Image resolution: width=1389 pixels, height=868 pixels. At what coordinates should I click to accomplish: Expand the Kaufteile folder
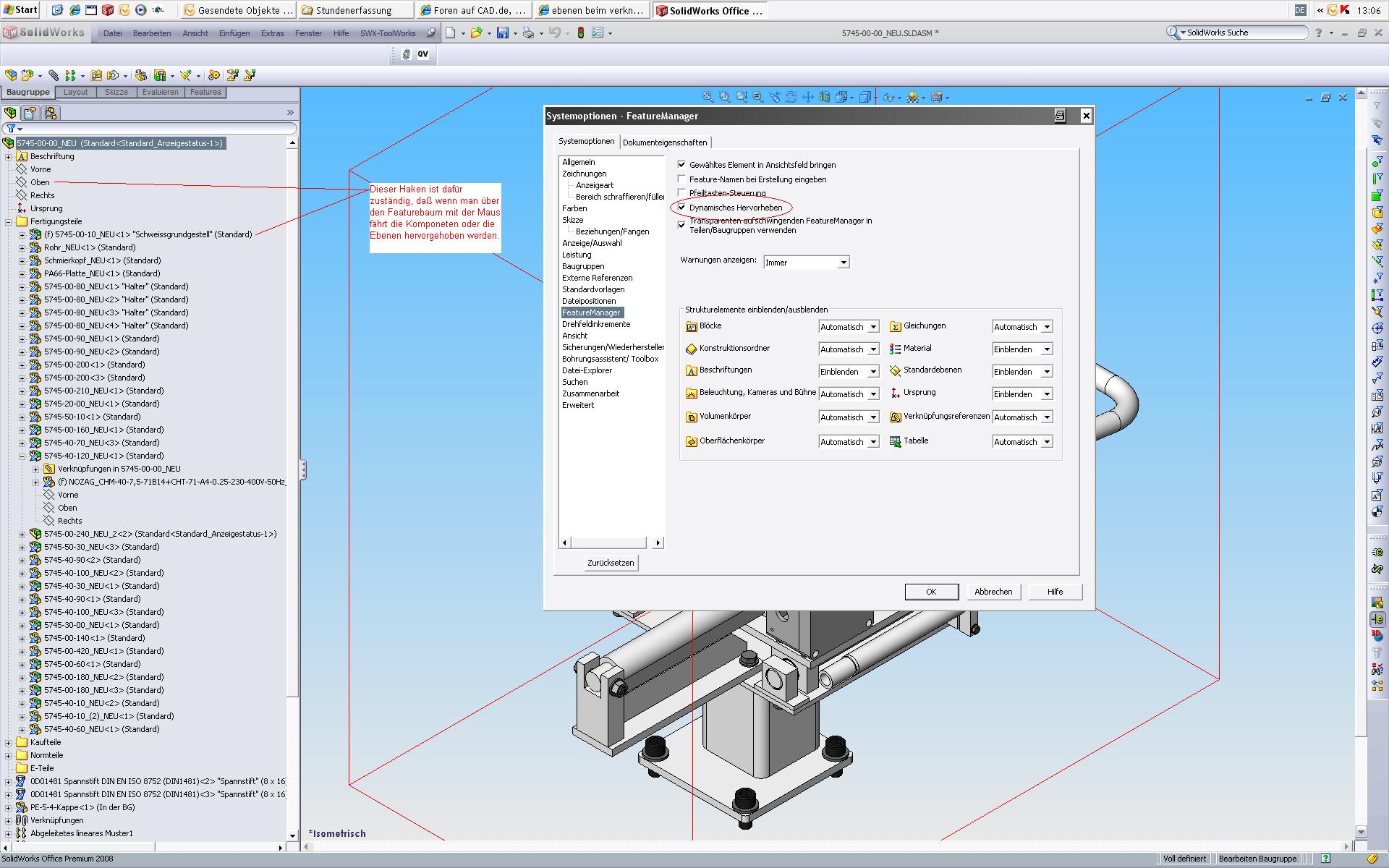click(8, 742)
